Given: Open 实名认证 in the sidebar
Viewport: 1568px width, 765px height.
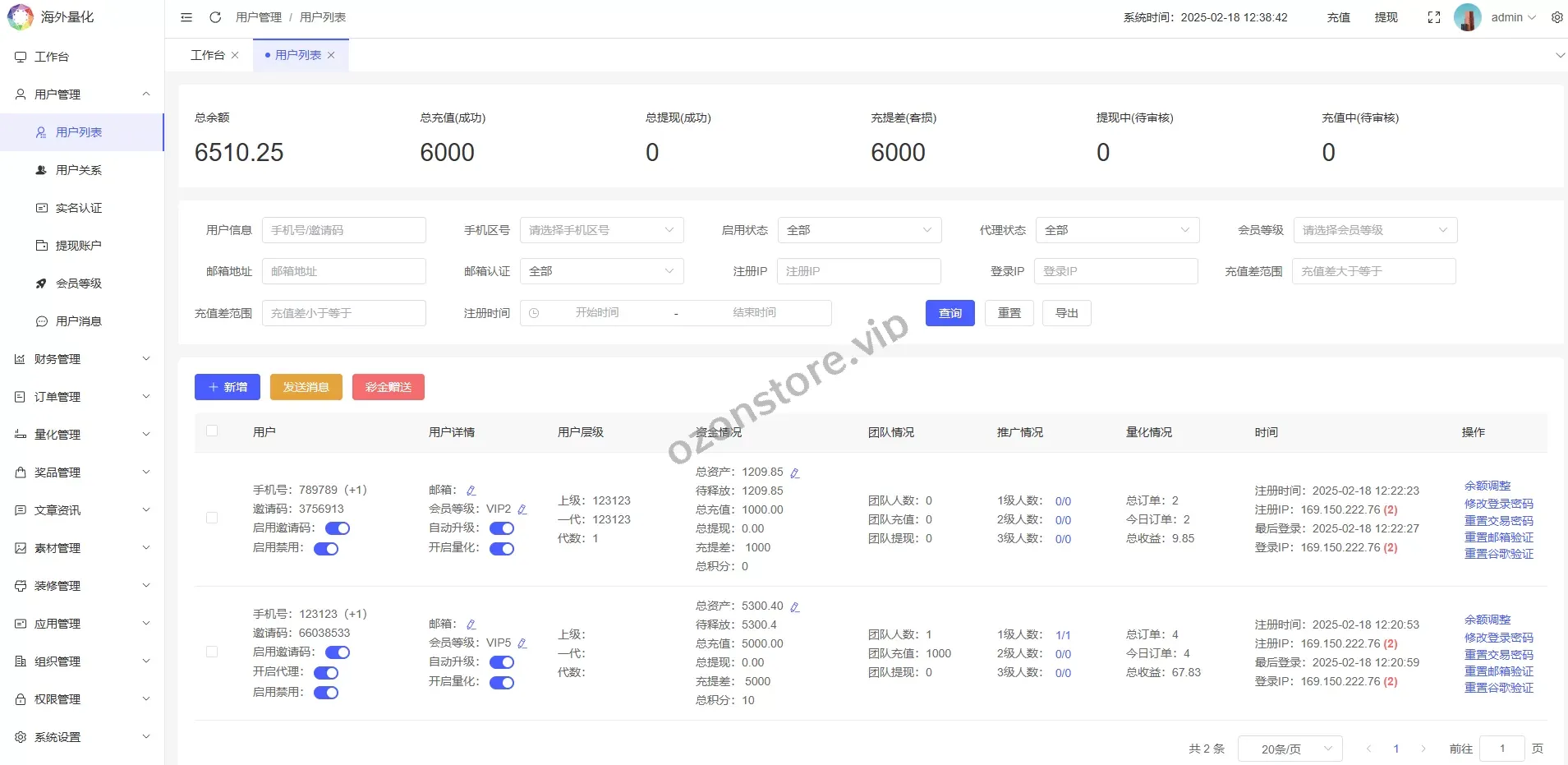Looking at the screenshot, I should pyautogui.click(x=79, y=208).
